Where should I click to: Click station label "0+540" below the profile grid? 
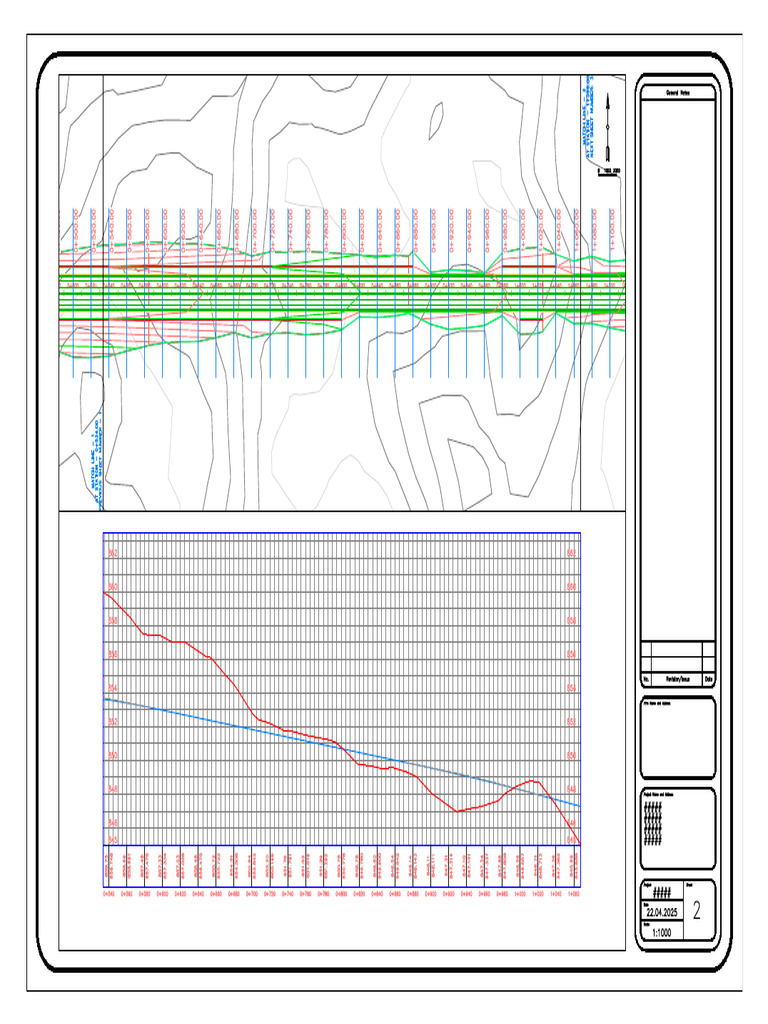pos(109,893)
